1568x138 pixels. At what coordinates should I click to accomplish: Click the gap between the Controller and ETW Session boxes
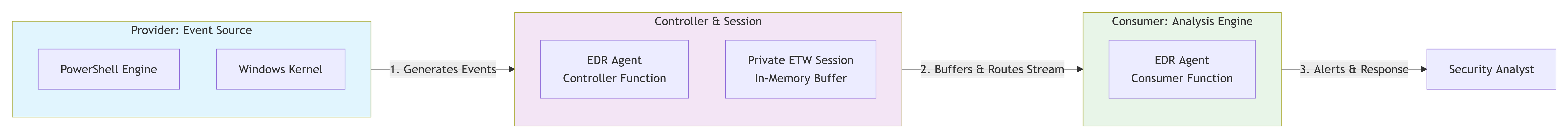coord(707,69)
